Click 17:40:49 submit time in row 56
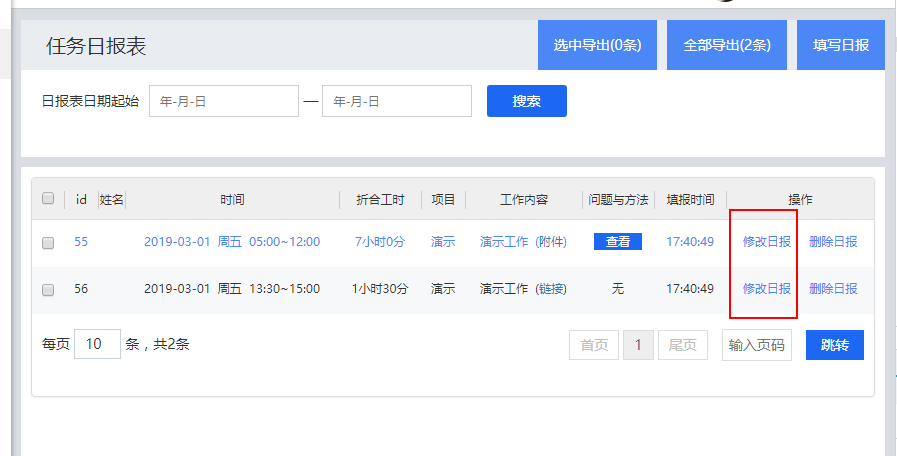 [690, 288]
